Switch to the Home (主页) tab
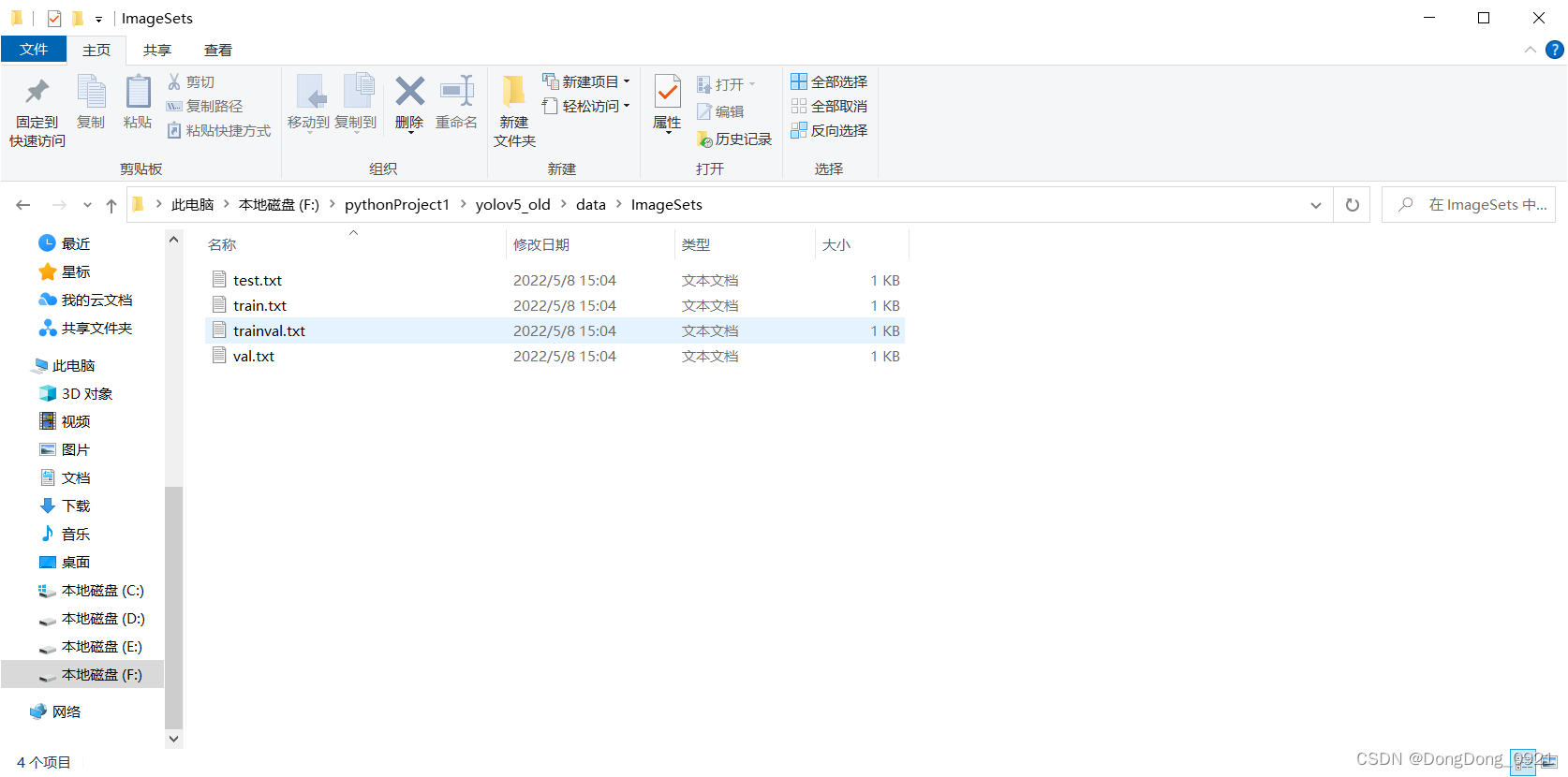 (x=96, y=51)
